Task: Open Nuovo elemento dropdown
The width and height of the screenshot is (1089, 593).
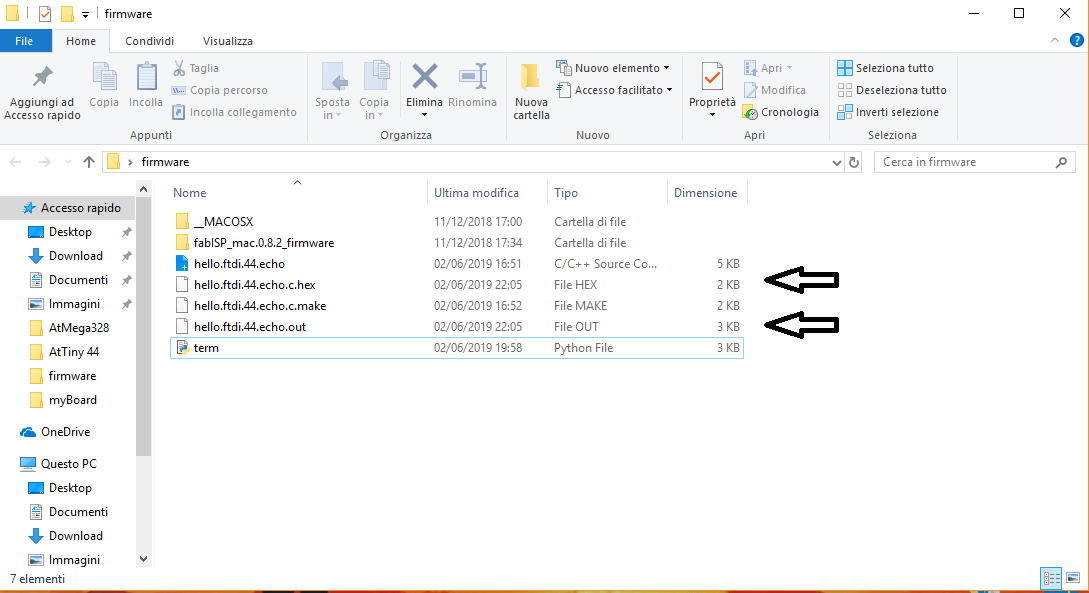Action: click(x=613, y=68)
